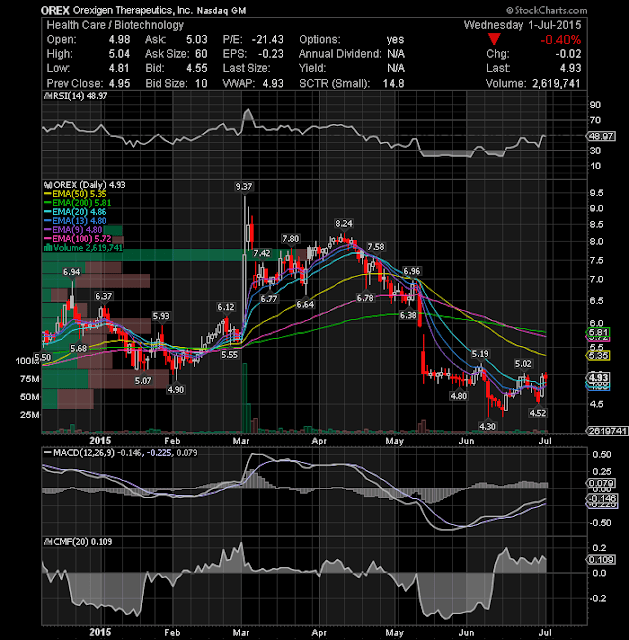Image resolution: width=629 pixels, height=640 pixels.
Task: Click the yellow line swatch for EMA(50)
Action: pos(47,194)
